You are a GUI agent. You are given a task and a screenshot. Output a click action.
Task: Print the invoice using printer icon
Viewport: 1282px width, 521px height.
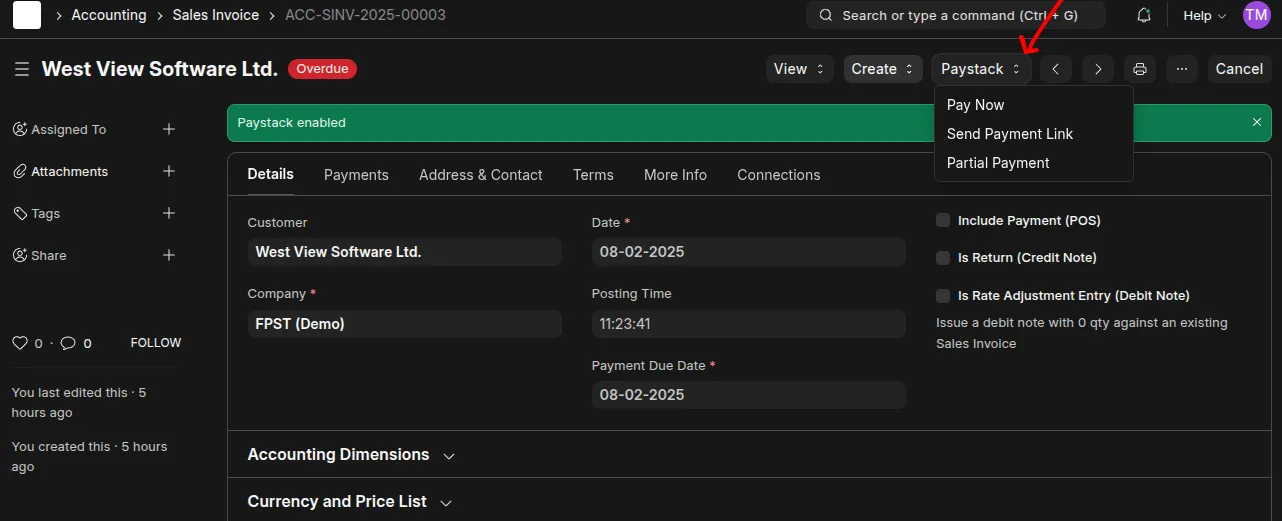pos(1139,69)
